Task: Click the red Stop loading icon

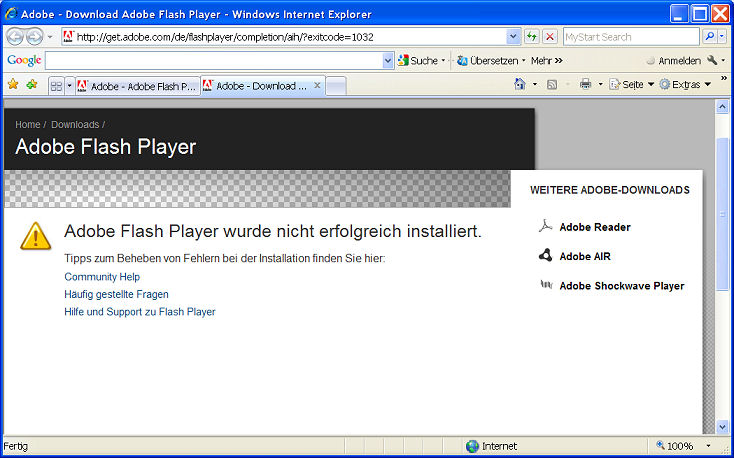Action: (550, 37)
